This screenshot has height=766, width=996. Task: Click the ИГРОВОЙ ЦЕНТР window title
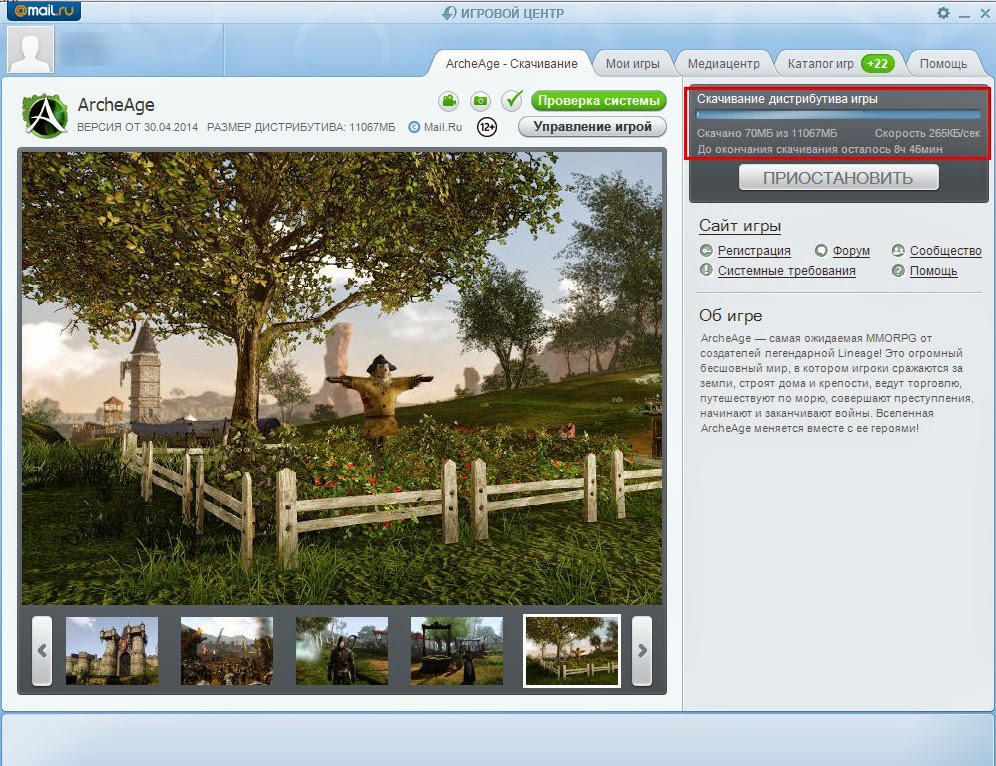512,13
